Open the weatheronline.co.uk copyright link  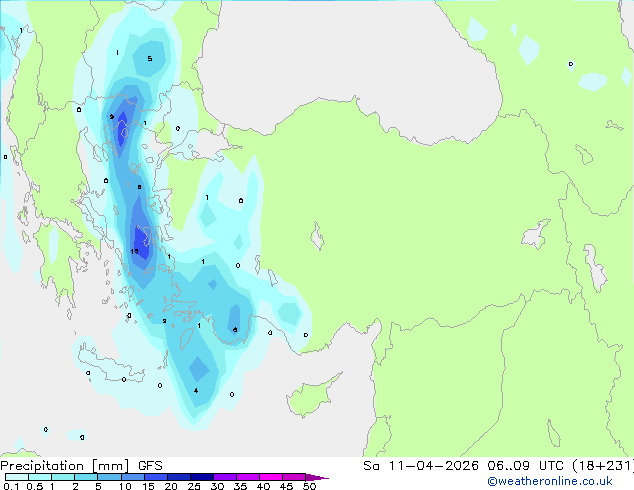pyautogui.click(x=550, y=481)
